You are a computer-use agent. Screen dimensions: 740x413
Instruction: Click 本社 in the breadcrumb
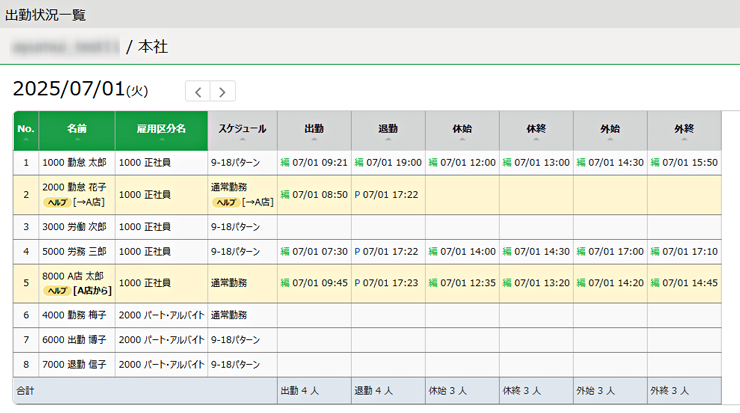coord(153,46)
